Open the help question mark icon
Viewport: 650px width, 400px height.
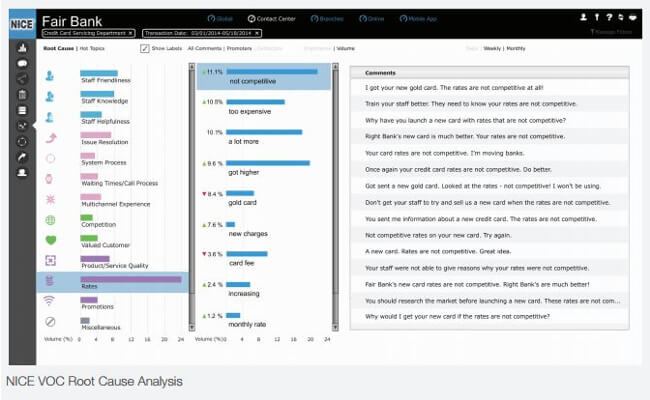609,17
